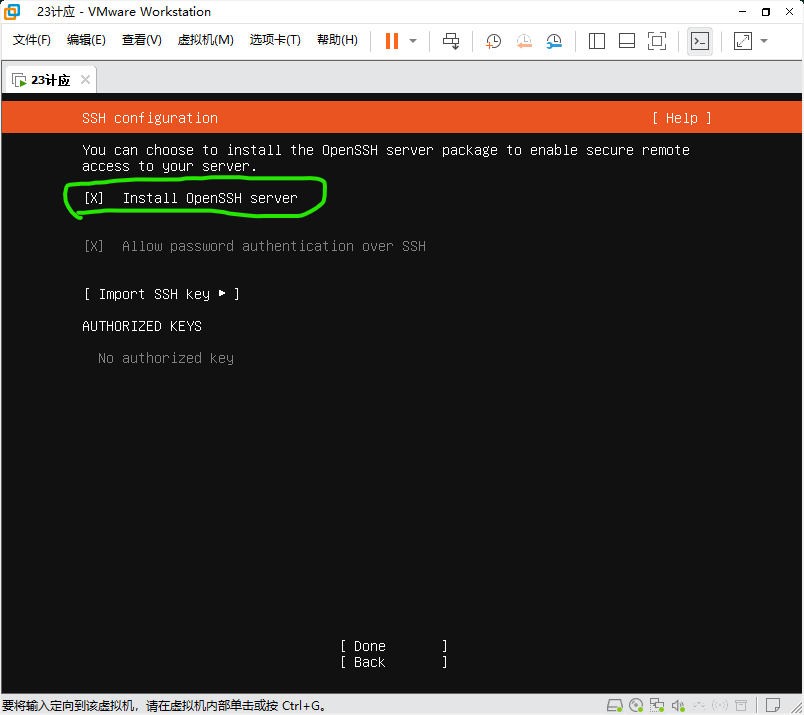The height and width of the screenshot is (715, 804).
Task: Open the 编辑(E) menu
Action: (86, 40)
